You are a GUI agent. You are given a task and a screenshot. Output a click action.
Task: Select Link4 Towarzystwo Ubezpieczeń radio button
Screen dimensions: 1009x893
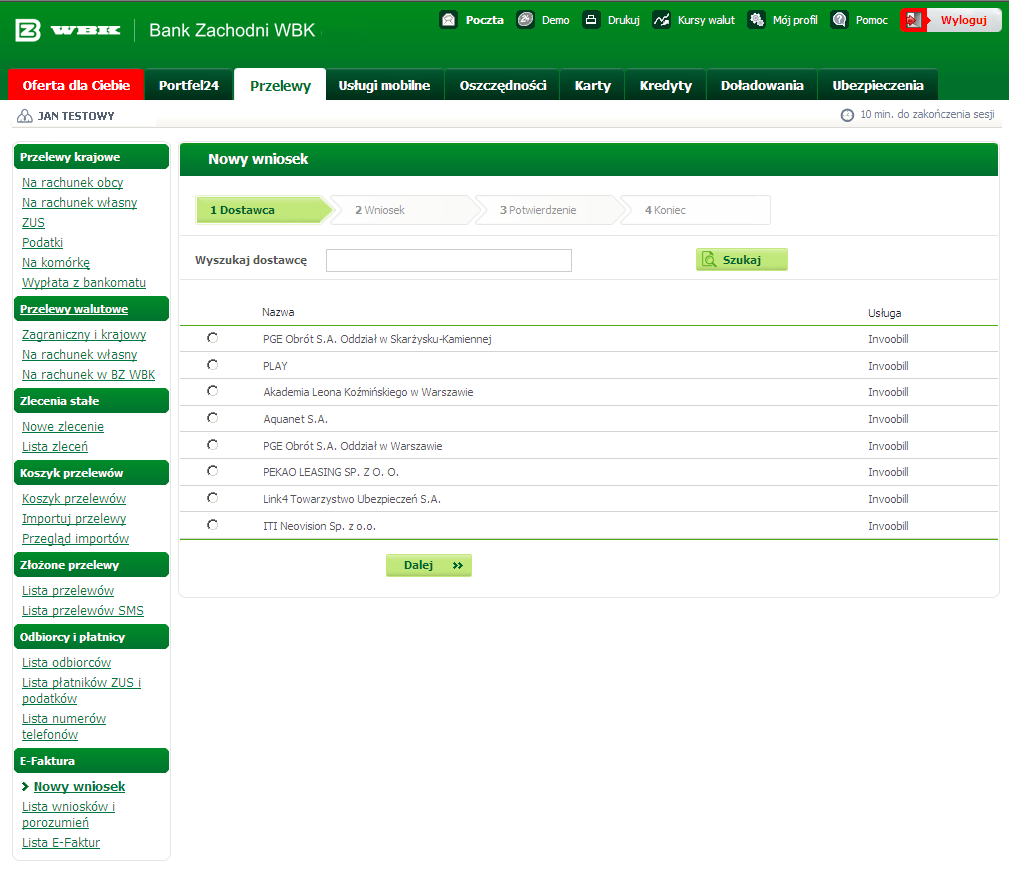tap(212, 498)
